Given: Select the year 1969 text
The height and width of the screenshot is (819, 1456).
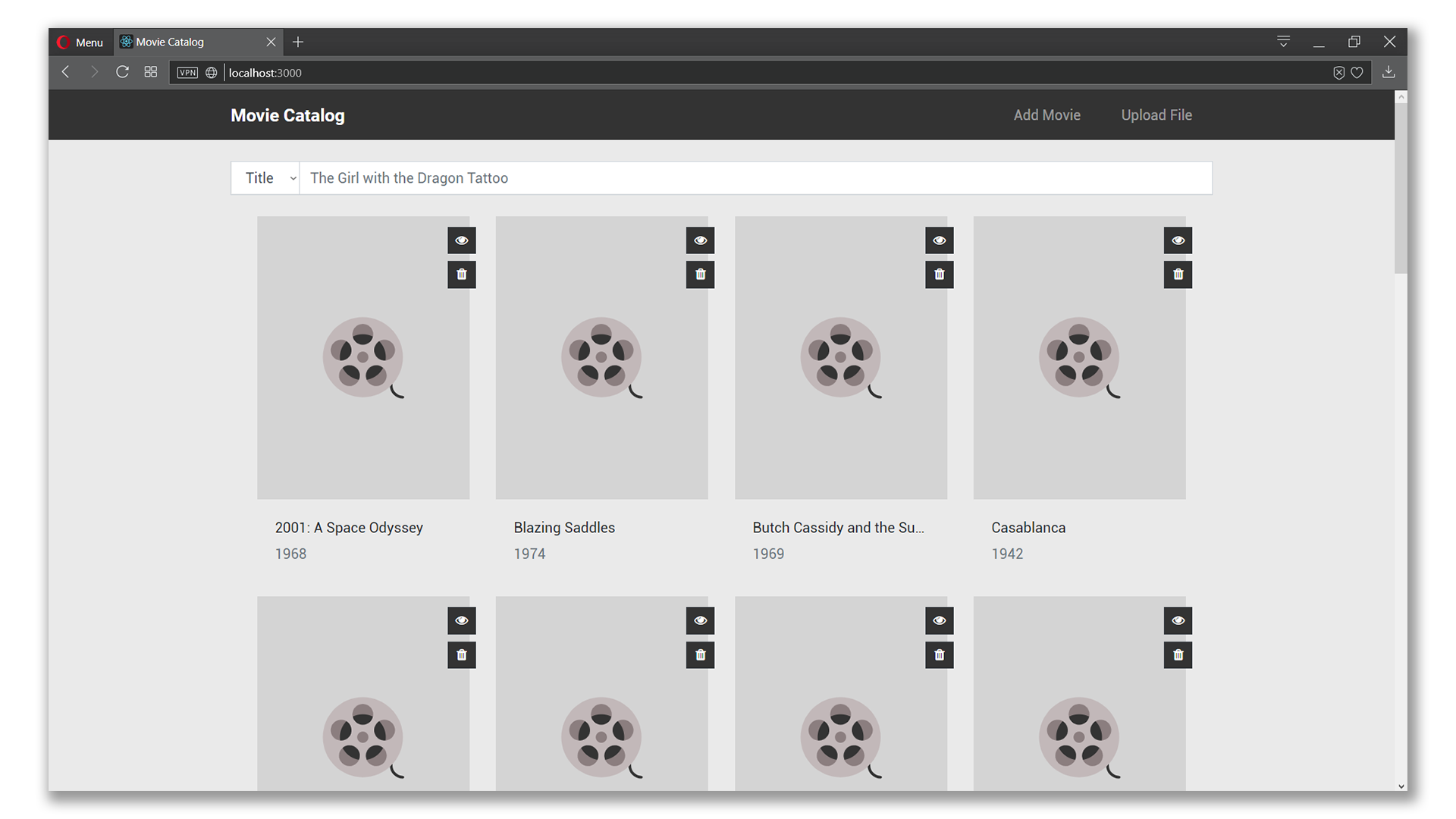Looking at the screenshot, I should pyautogui.click(x=768, y=554).
